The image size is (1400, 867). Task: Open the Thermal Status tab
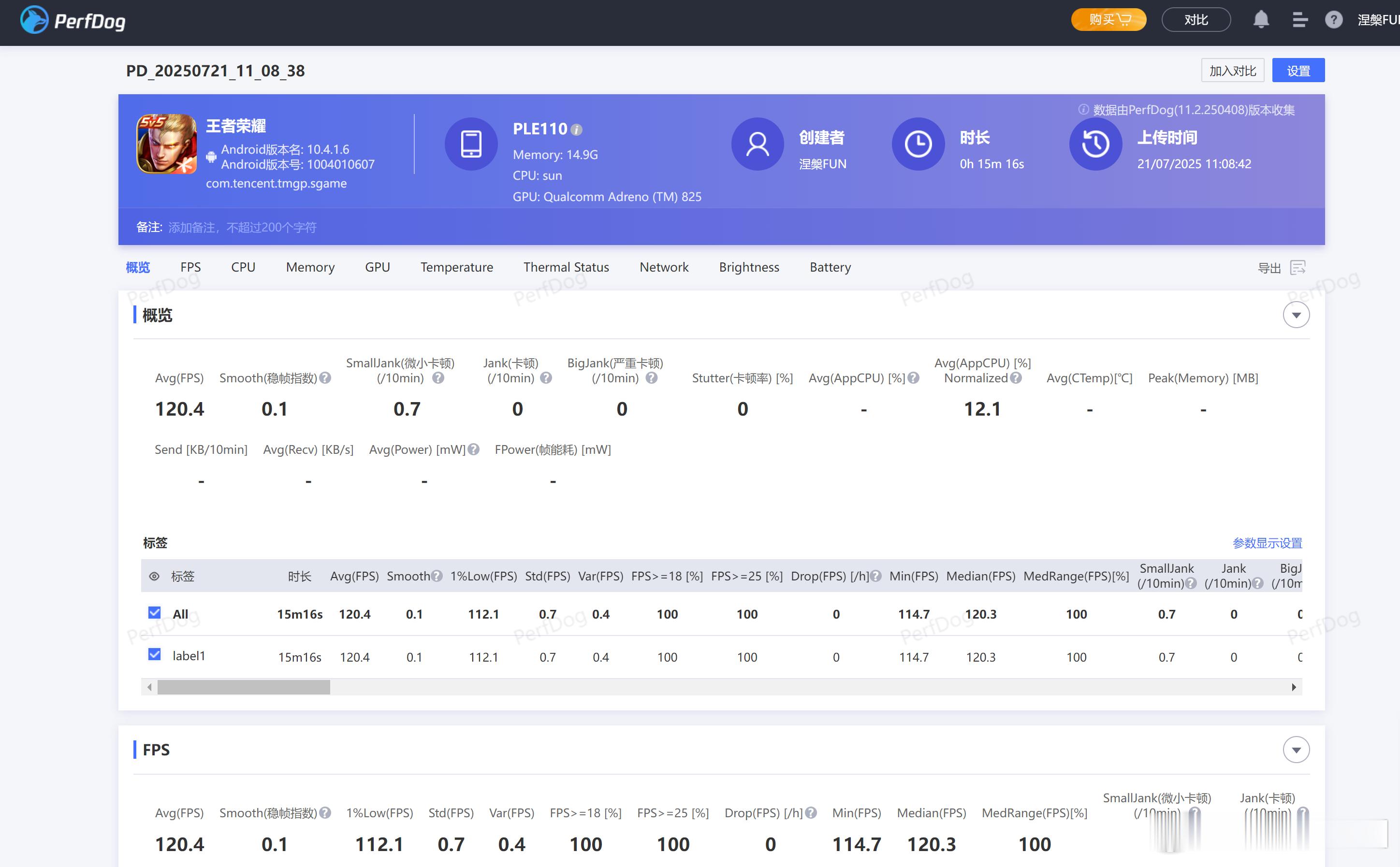[566, 267]
